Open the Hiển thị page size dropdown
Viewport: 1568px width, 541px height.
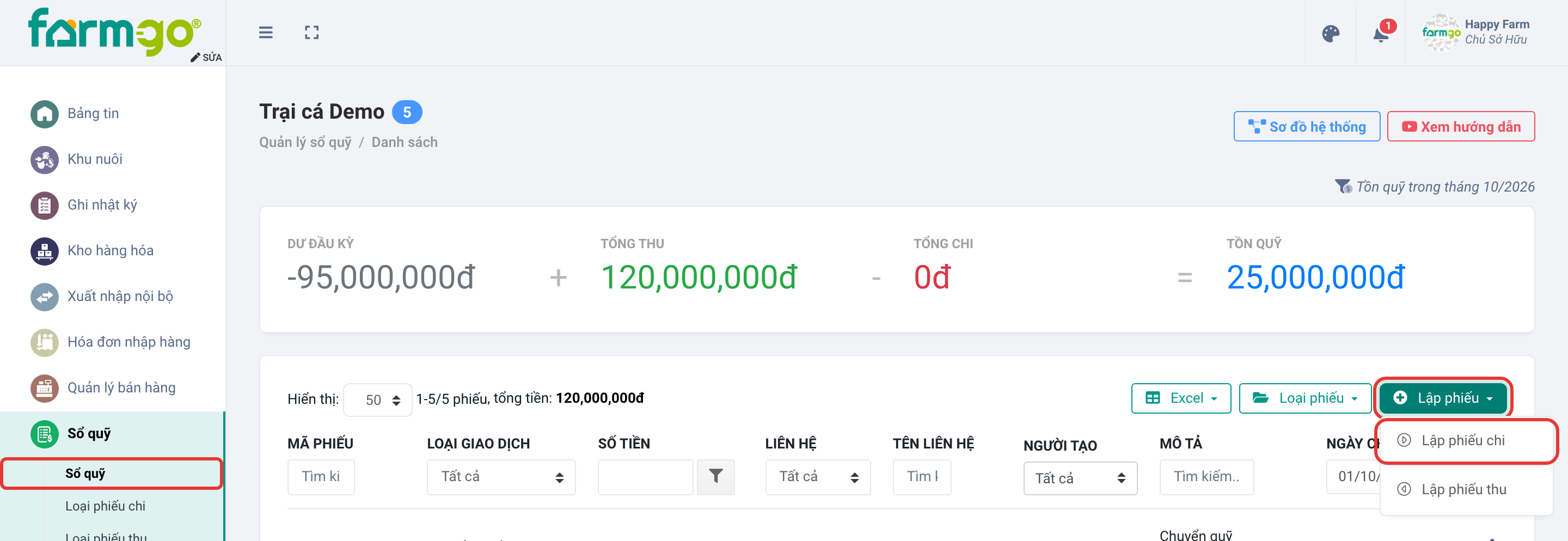(377, 399)
